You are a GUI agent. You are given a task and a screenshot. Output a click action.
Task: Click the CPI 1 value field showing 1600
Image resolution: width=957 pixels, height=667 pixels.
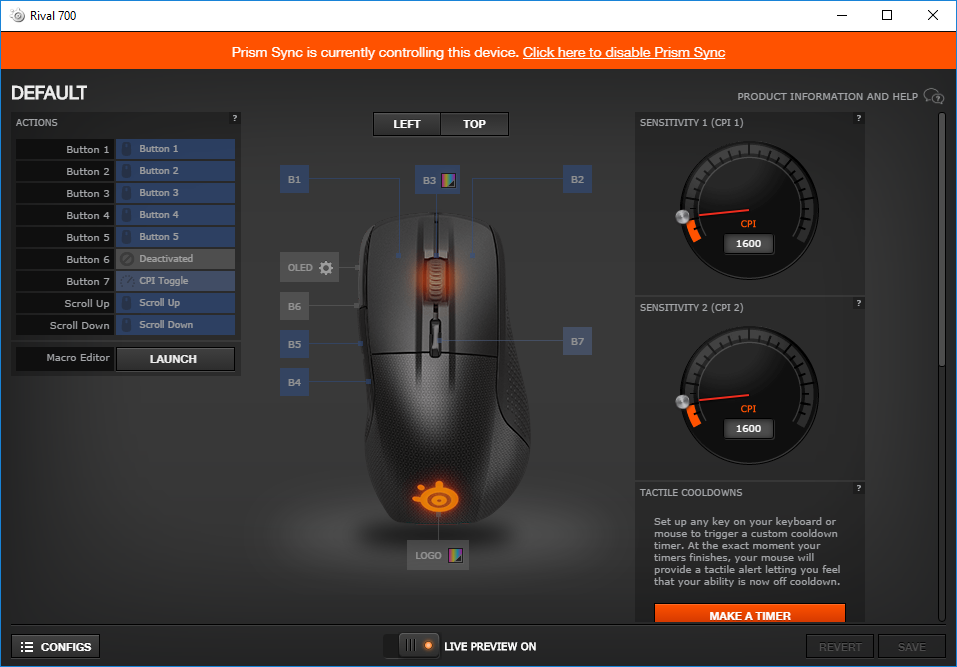(x=748, y=243)
